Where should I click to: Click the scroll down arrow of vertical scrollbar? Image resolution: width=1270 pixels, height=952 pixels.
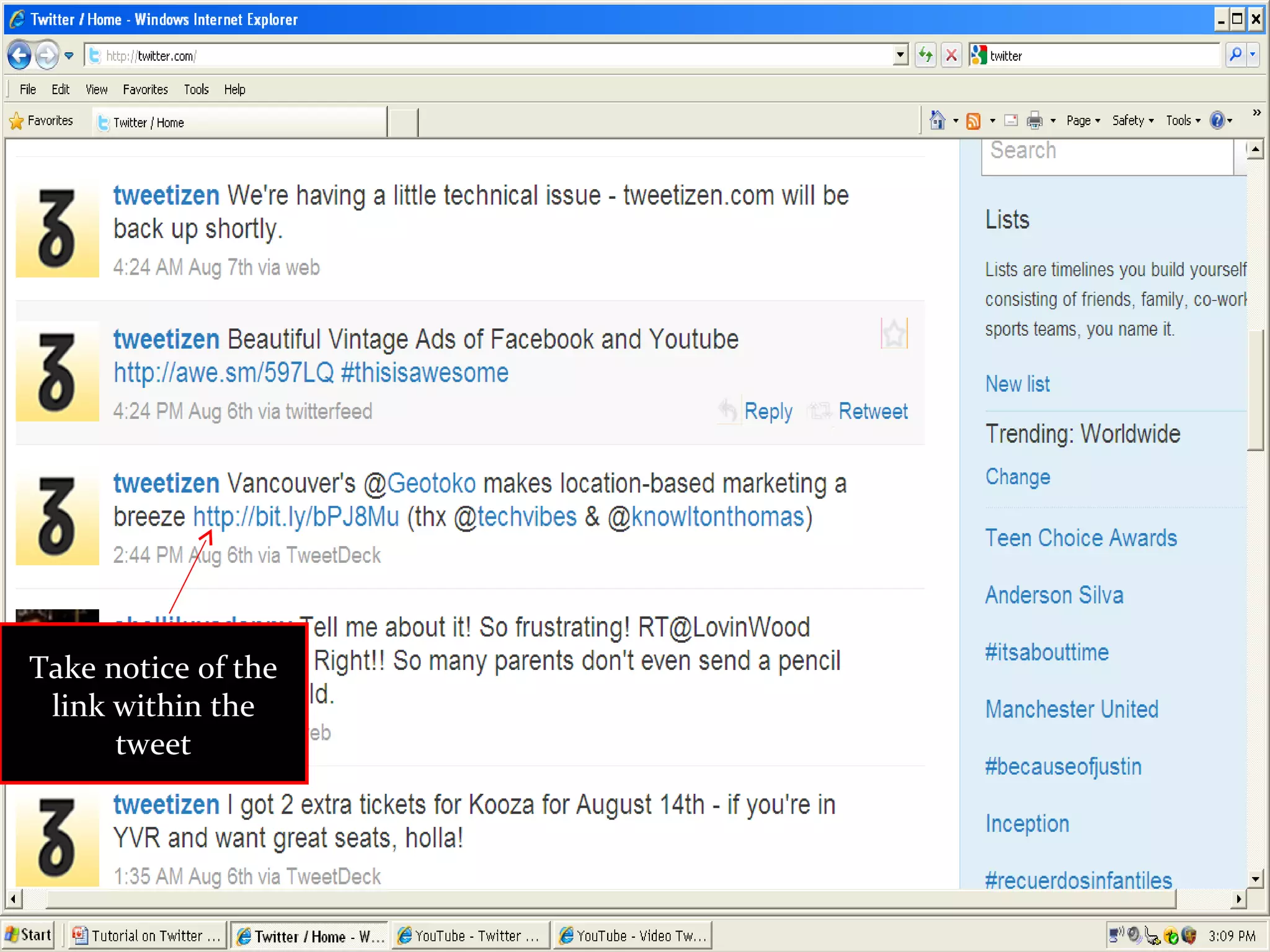click(x=1256, y=879)
